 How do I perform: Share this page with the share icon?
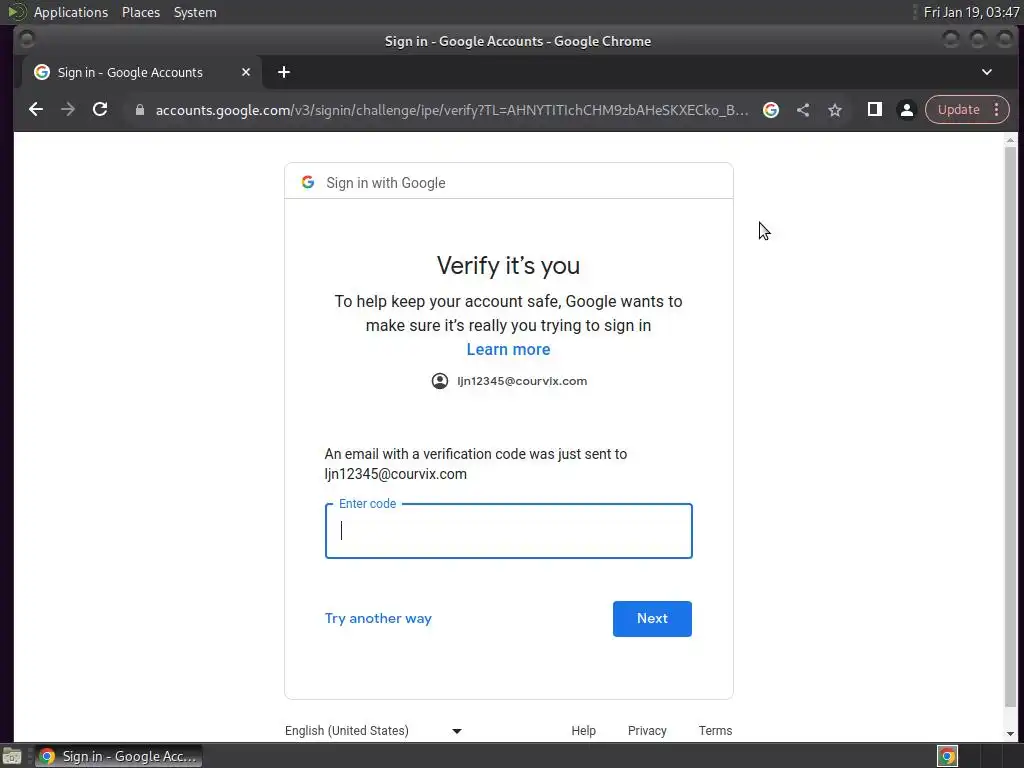[x=803, y=110]
